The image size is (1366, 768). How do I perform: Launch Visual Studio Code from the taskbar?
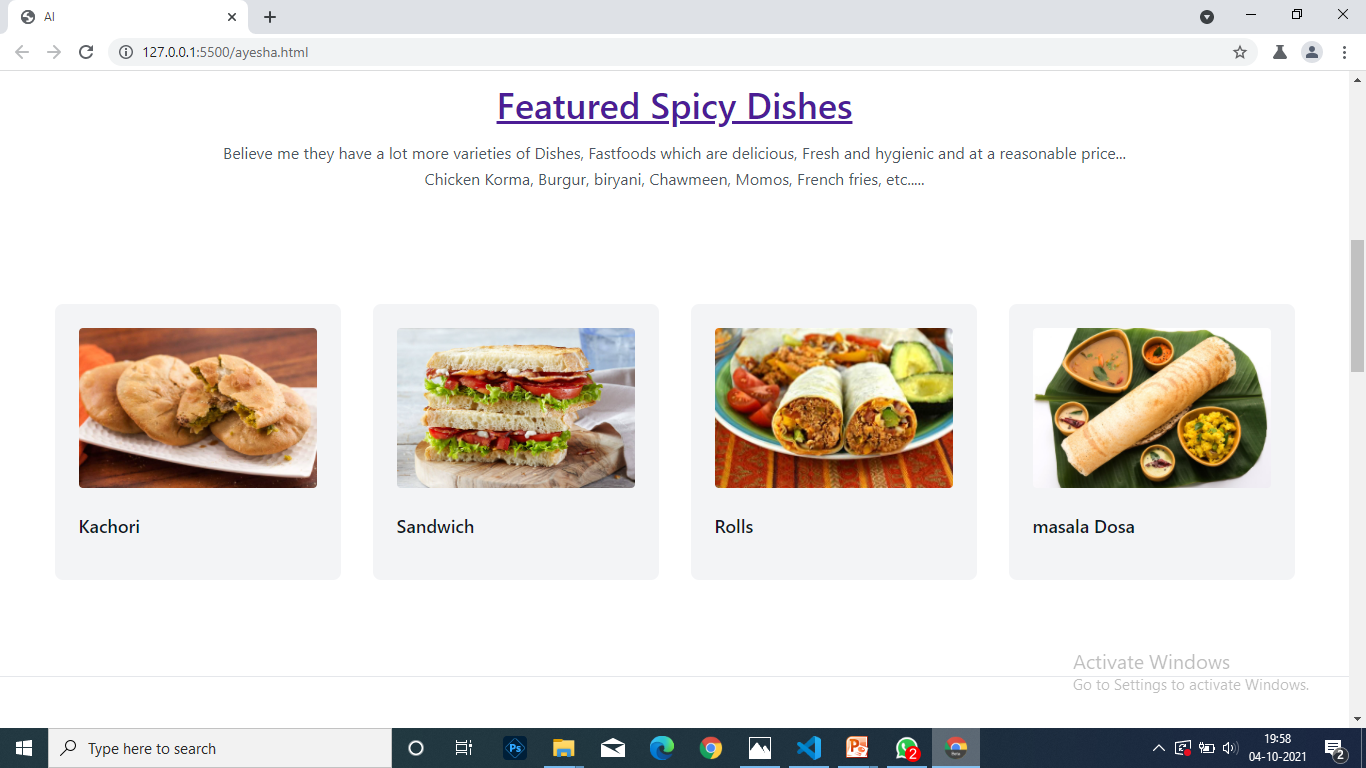pos(809,748)
